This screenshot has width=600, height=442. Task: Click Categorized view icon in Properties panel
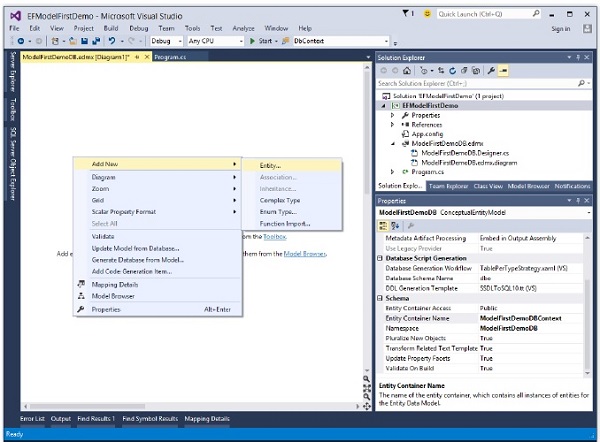[x=384, y=226]
